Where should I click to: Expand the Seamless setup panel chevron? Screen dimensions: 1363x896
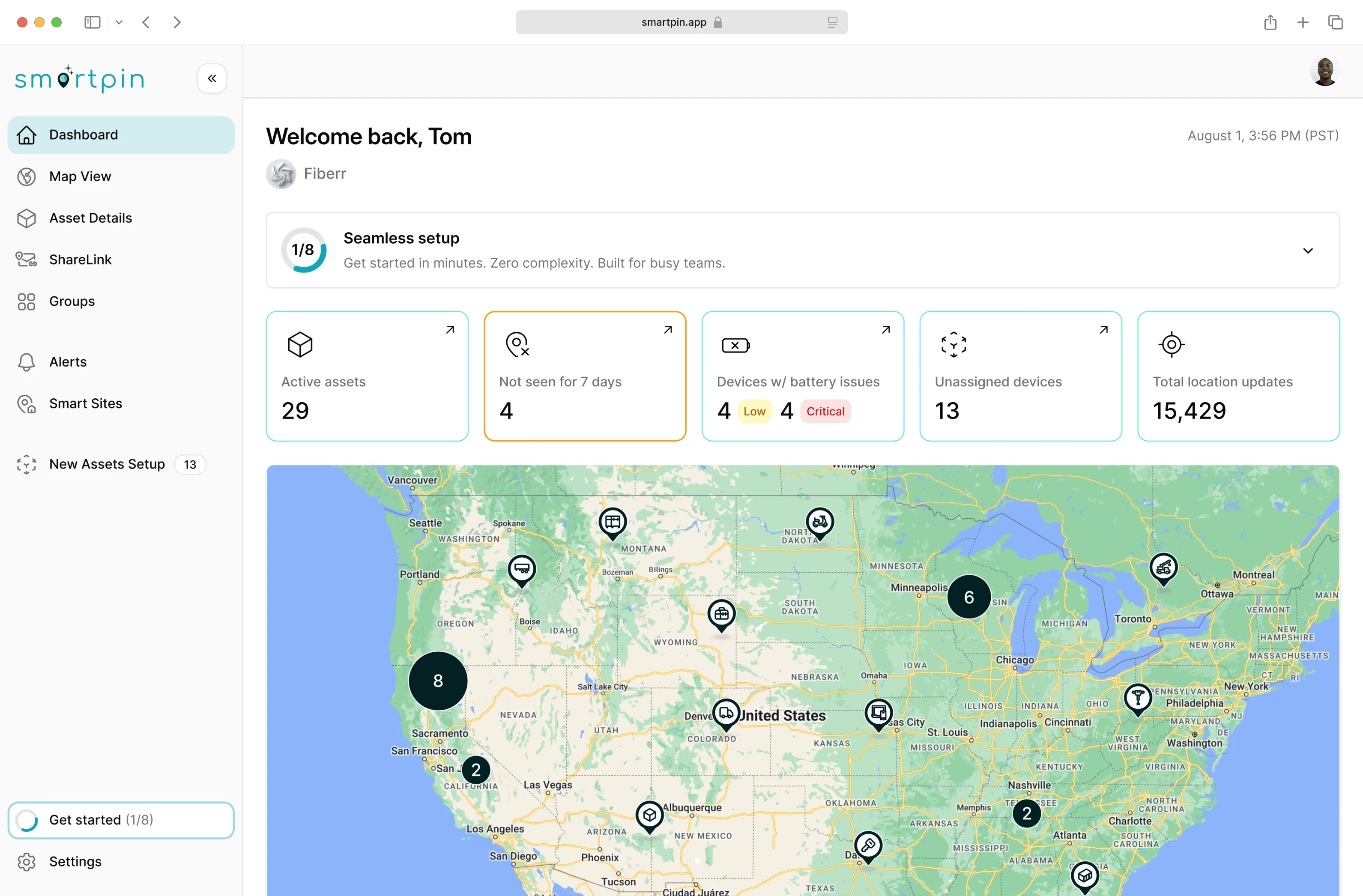(1307, 251)
